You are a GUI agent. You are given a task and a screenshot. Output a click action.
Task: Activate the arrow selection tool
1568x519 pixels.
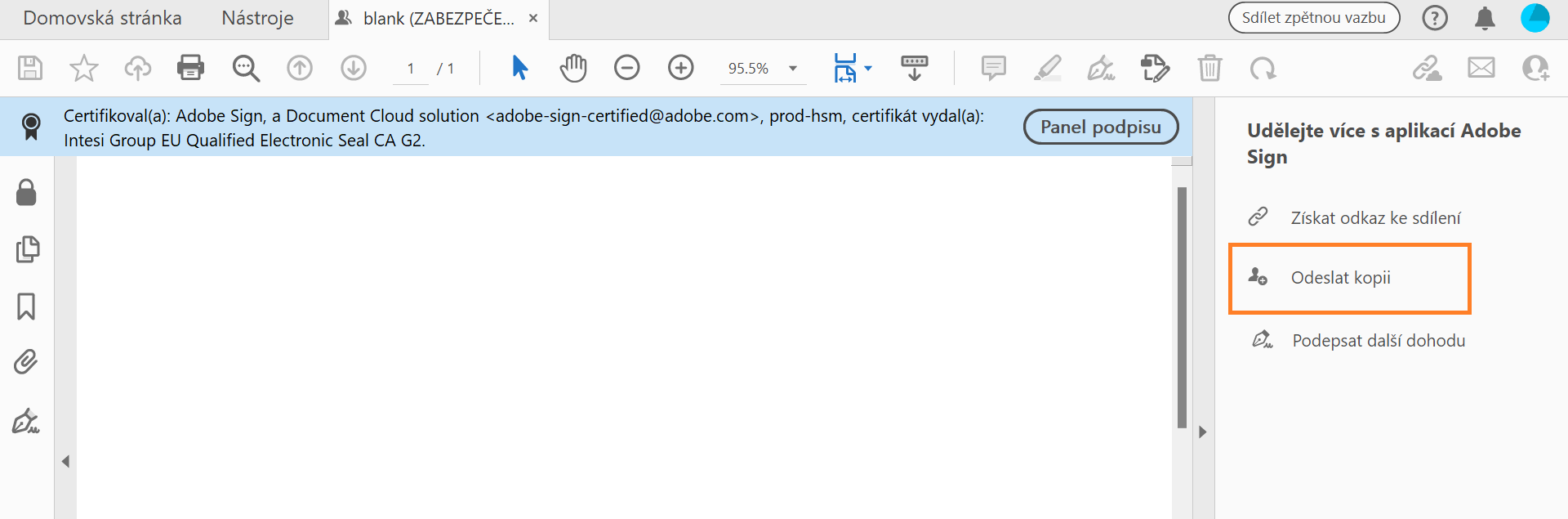[519, 68]
